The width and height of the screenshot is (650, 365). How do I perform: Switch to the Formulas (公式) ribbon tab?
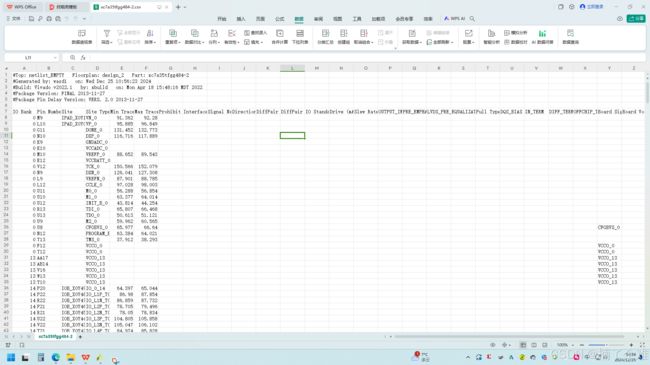(280, 19)
